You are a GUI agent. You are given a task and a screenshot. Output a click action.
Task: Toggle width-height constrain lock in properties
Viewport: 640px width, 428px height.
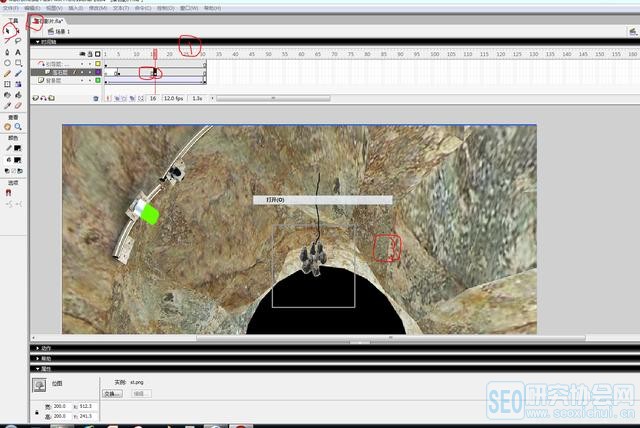[x=37, y=412]
